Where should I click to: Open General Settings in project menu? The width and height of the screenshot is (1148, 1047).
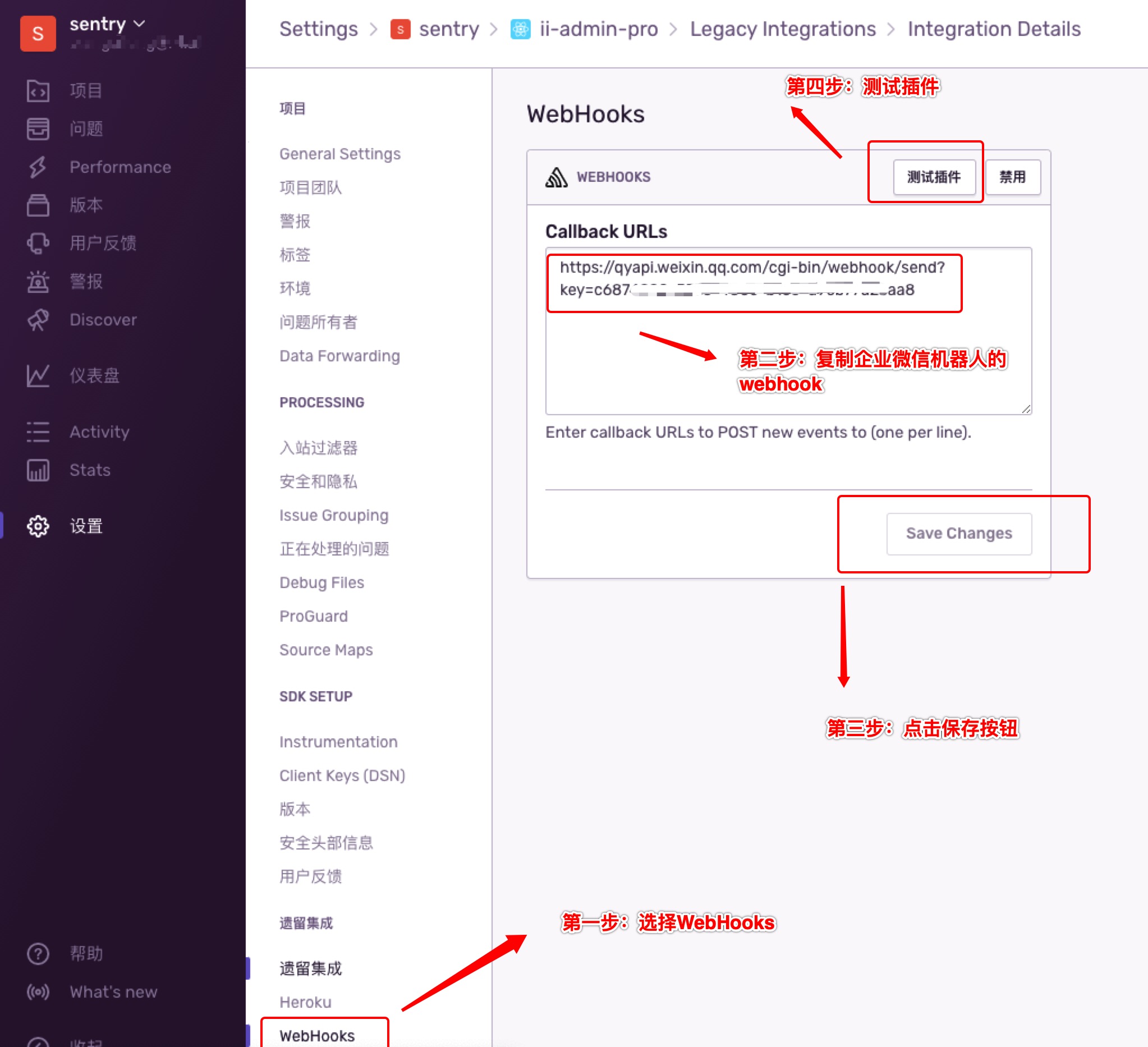click(340, 154)
